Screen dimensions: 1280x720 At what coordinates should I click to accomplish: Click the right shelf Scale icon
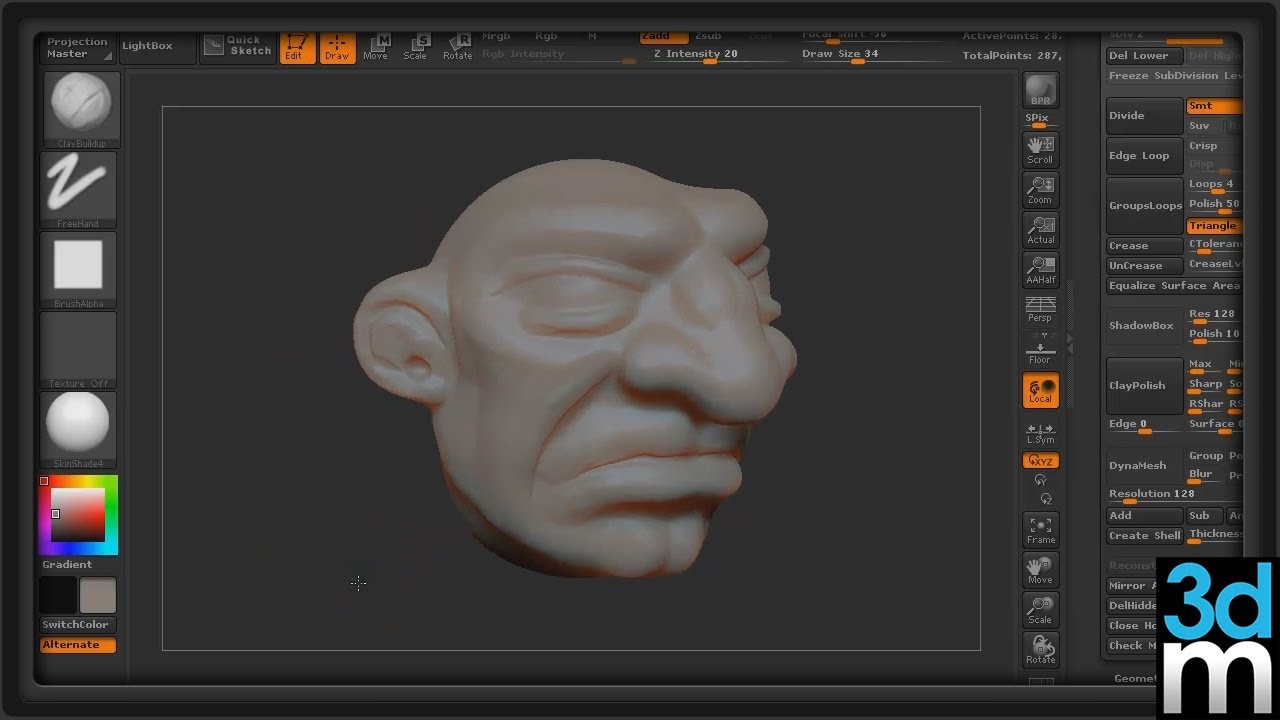pyautogui.click(x=1041, y=610)
